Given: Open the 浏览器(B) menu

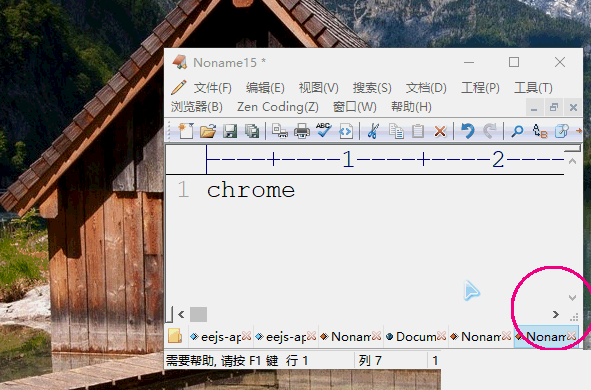Looking at the screenshot, I should pyautogui.click(x=197, y=107).
